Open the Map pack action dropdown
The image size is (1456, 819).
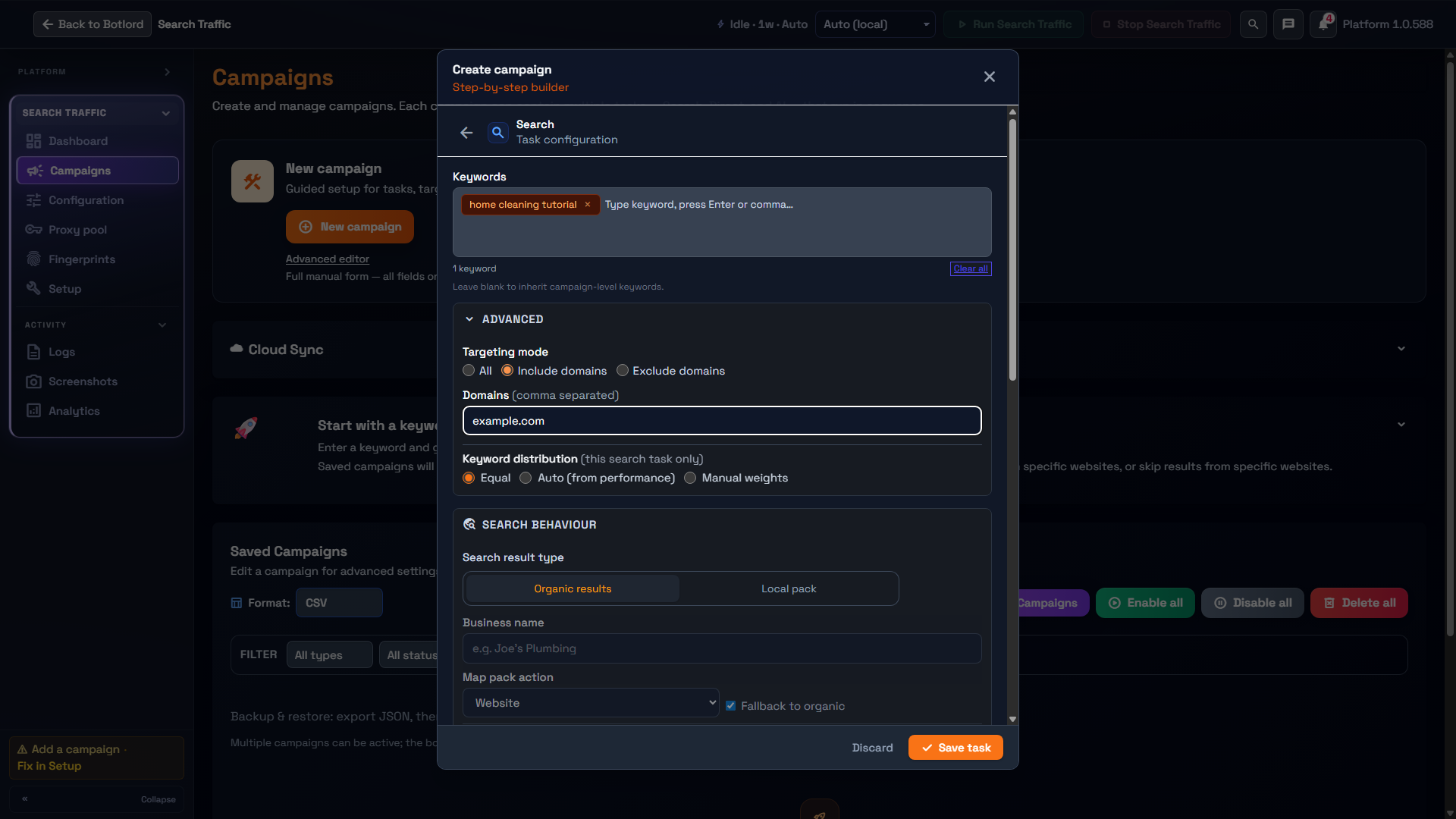click(x=591, y=703)
